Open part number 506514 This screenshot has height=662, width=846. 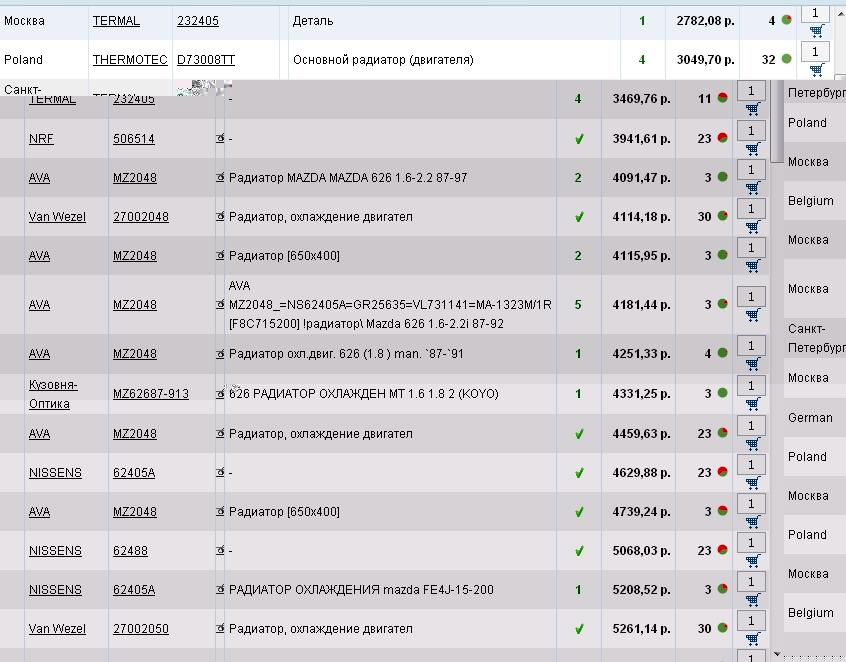click(134, 139)
